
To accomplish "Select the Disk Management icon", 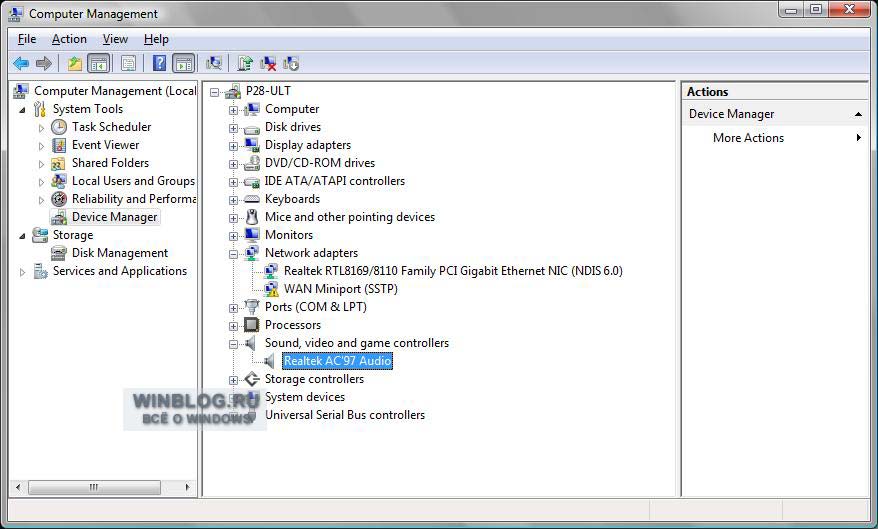I will [59, 253].
